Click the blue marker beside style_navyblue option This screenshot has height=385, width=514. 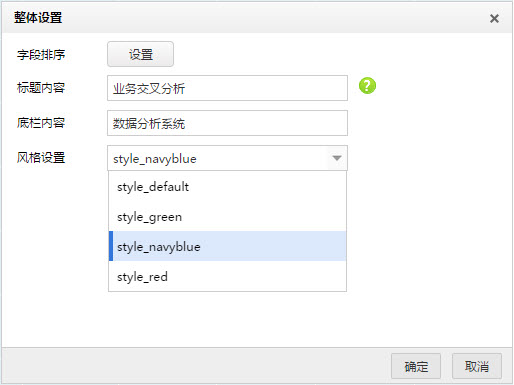tap(111, 246)
